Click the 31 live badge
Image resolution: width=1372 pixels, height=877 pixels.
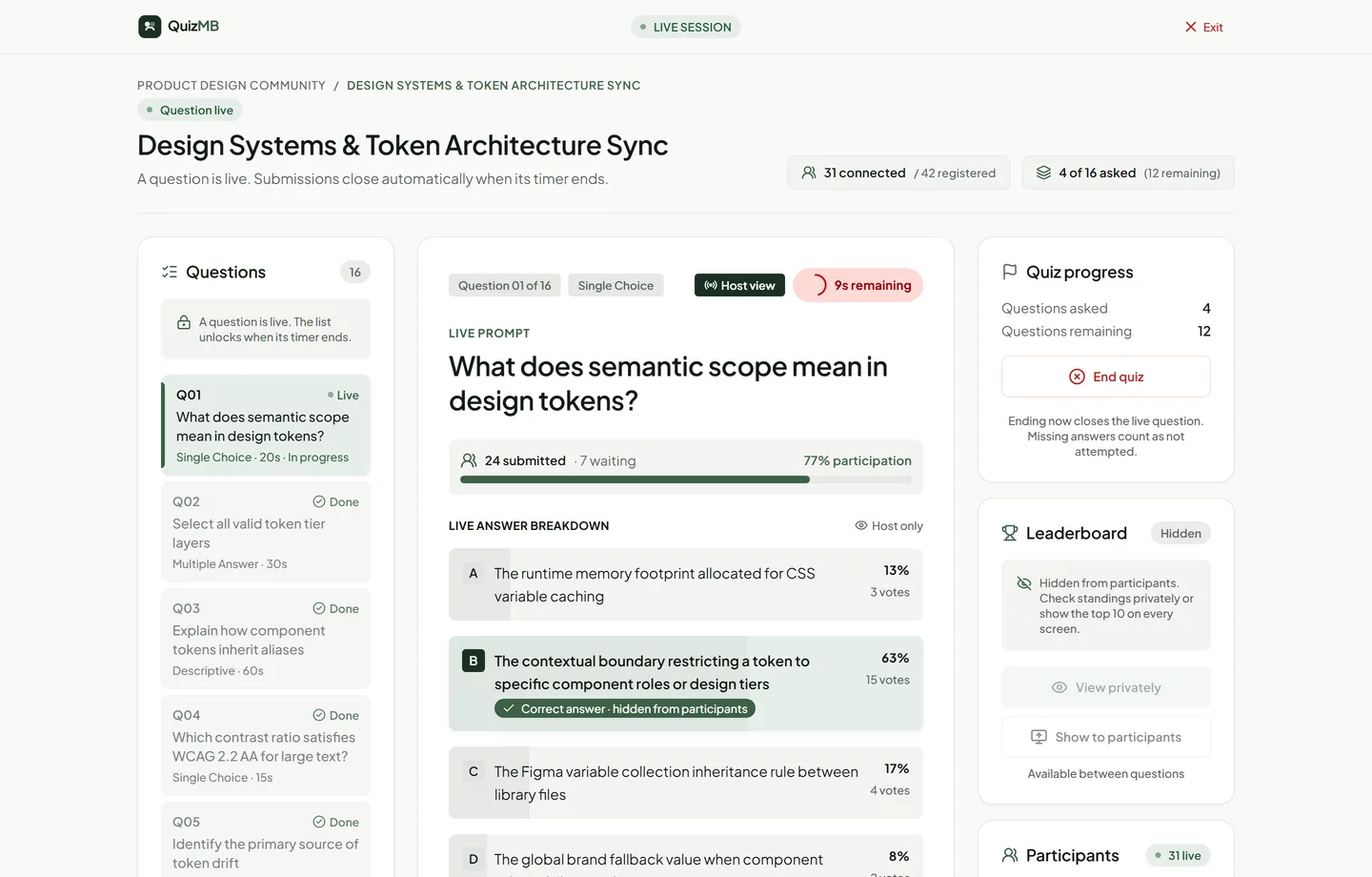point(1178,855)
